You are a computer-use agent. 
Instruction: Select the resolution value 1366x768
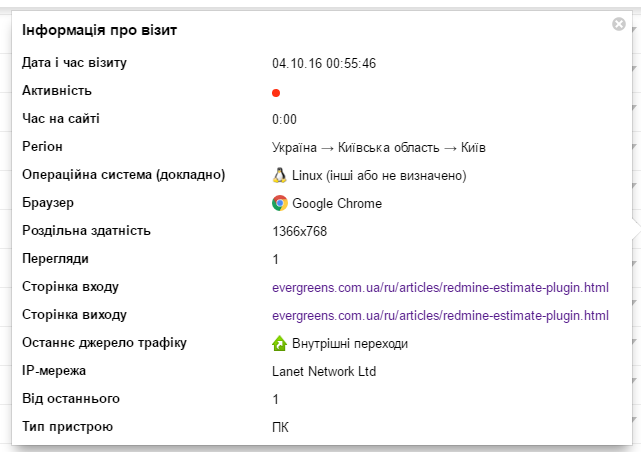pyautogui.click(x=299, y=231)
